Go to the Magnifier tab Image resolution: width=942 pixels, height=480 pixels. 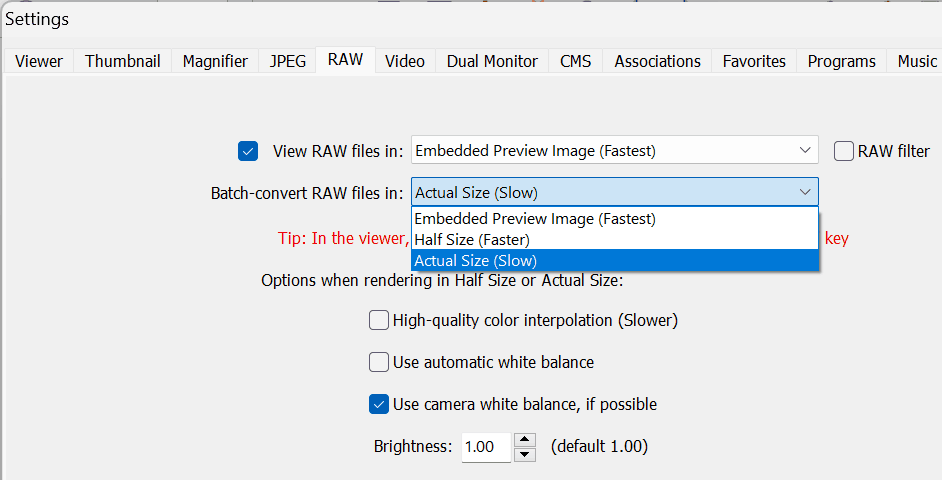click(x=215, y=61)
